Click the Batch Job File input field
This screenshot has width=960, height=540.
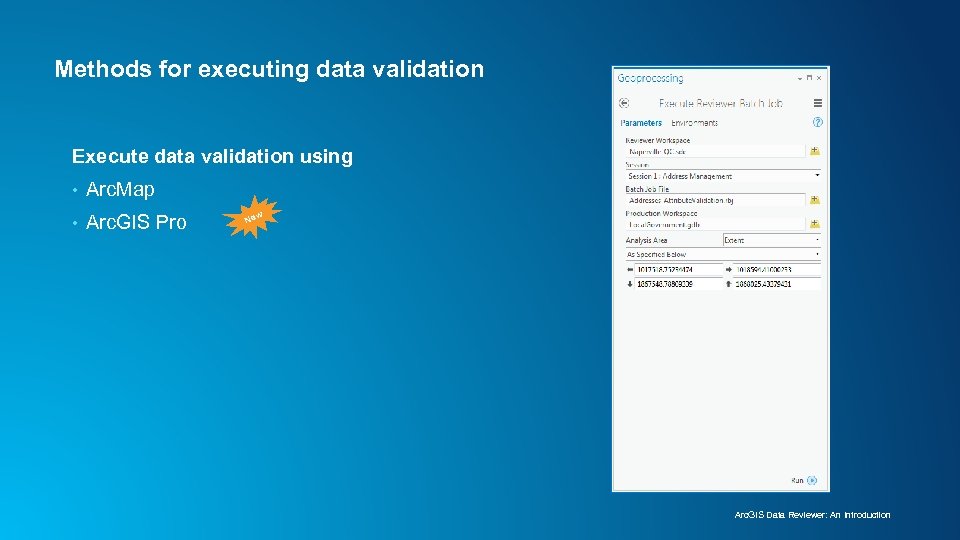(x=714, y=200)
